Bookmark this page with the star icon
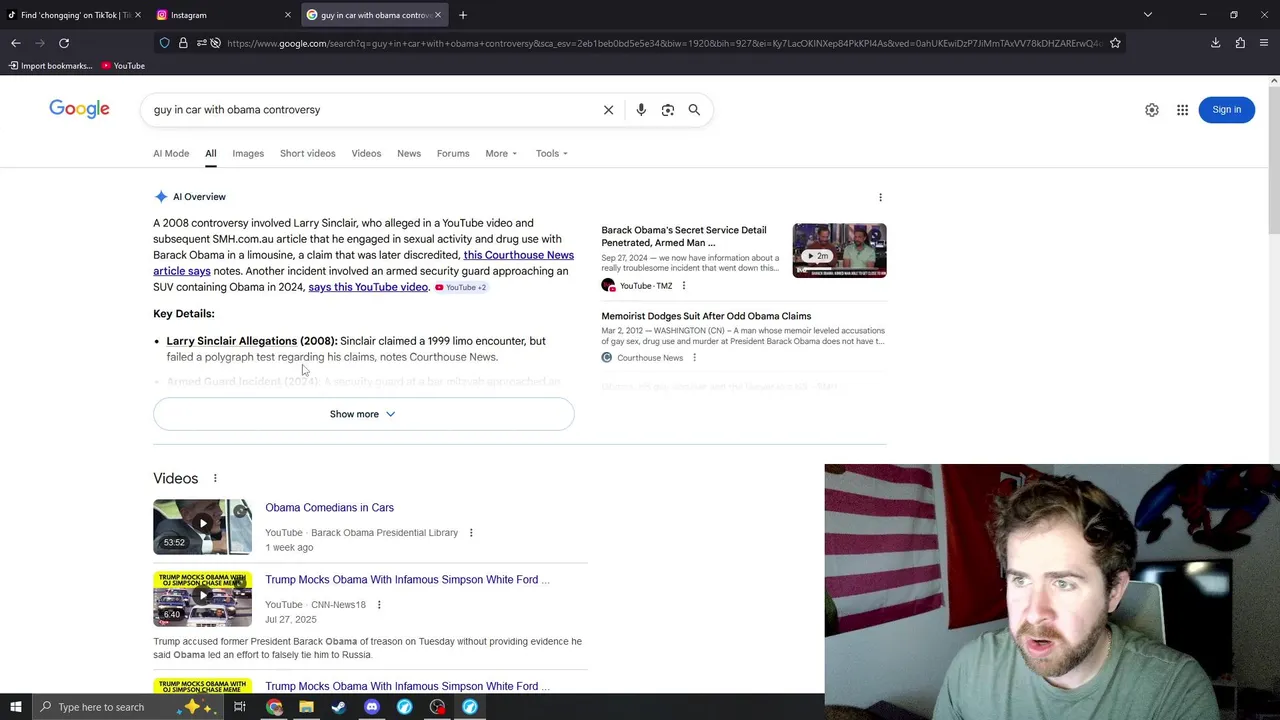The width and height of the screenshot is (1280, 720). (x=1115, y=43)
